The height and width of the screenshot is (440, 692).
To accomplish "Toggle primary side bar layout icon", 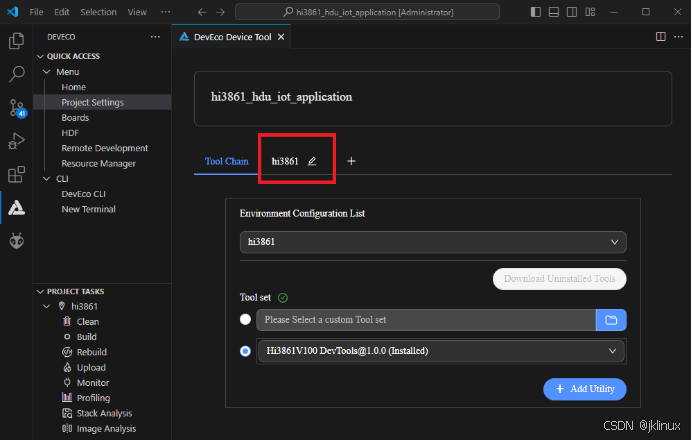I will (536, 12).
